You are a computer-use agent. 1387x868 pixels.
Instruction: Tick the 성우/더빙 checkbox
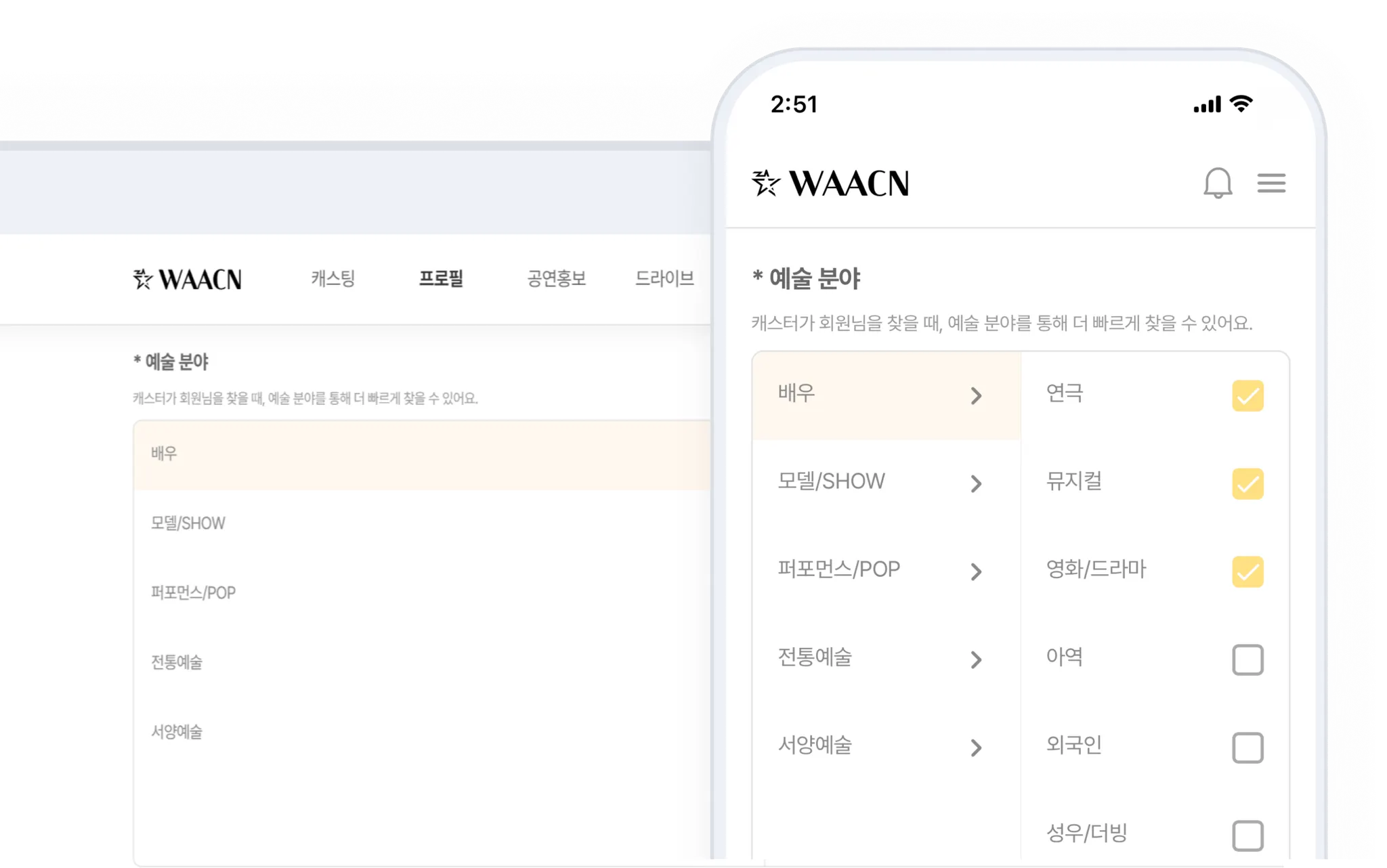click(x=1247, y=836)
